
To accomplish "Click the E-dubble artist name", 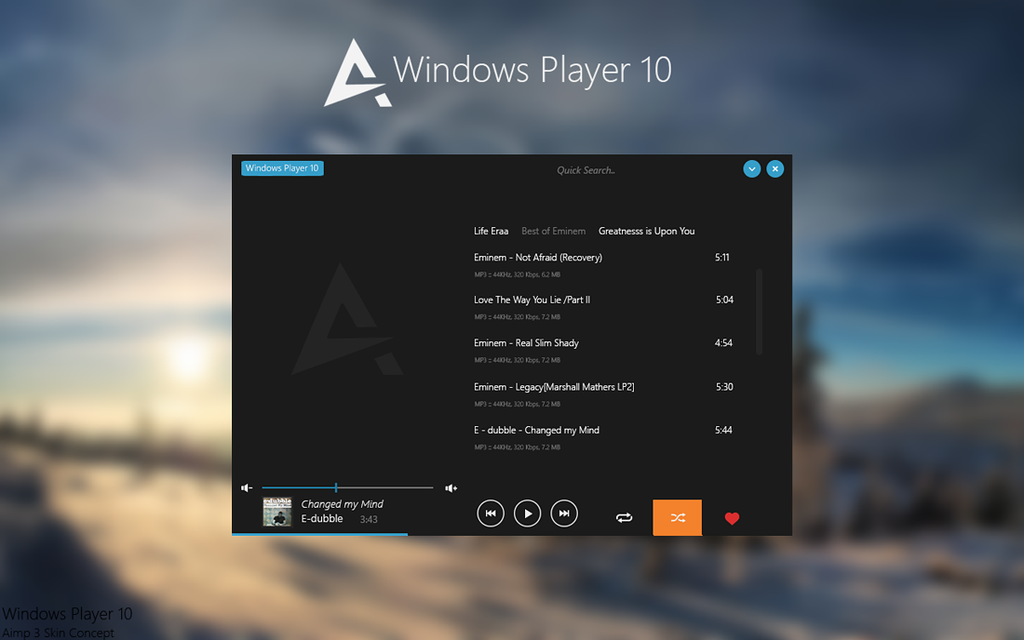I will [322, 519].
